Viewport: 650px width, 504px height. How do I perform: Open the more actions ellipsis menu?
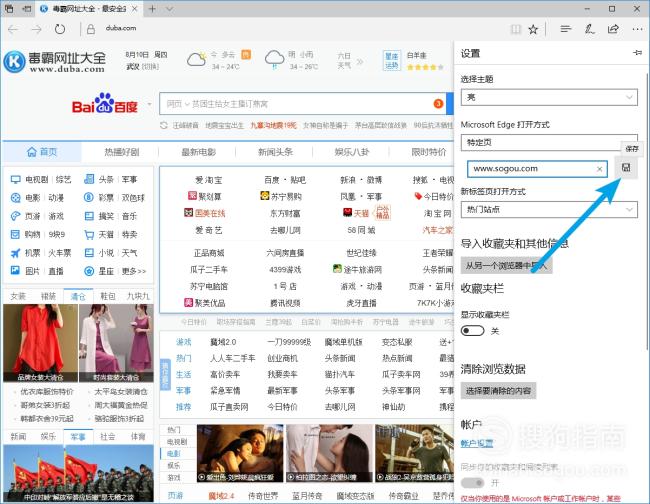638,29
